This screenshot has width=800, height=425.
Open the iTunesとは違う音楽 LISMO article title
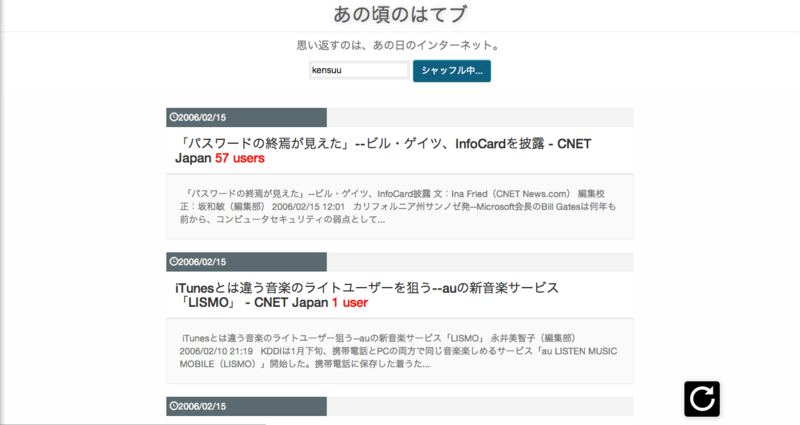(x=367, y=295)
